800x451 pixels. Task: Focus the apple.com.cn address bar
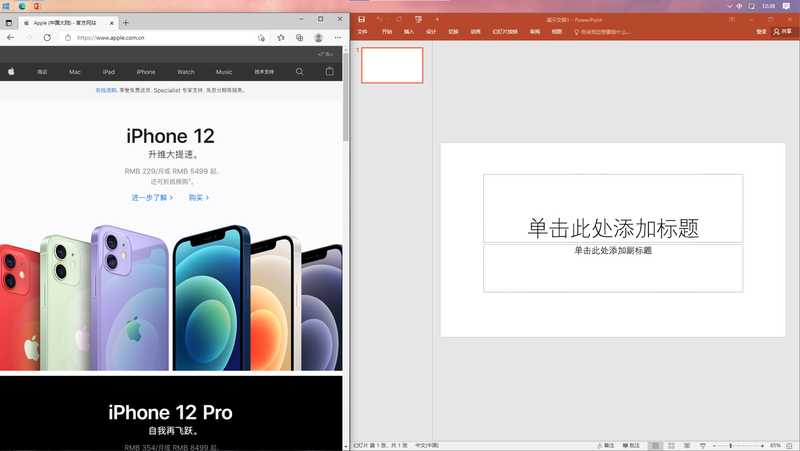[163, 38]
